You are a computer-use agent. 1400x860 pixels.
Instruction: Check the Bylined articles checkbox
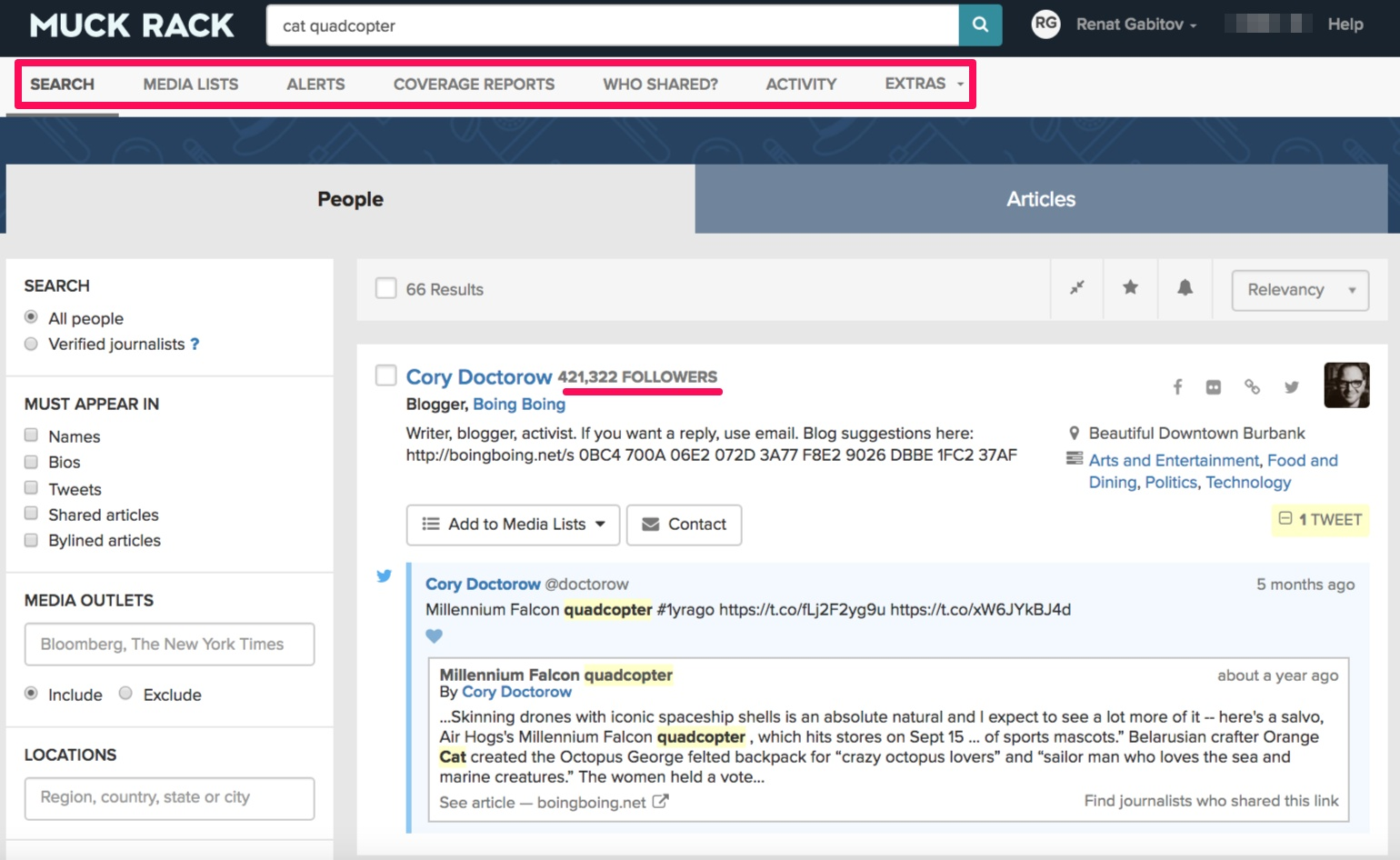coord(31,540)
